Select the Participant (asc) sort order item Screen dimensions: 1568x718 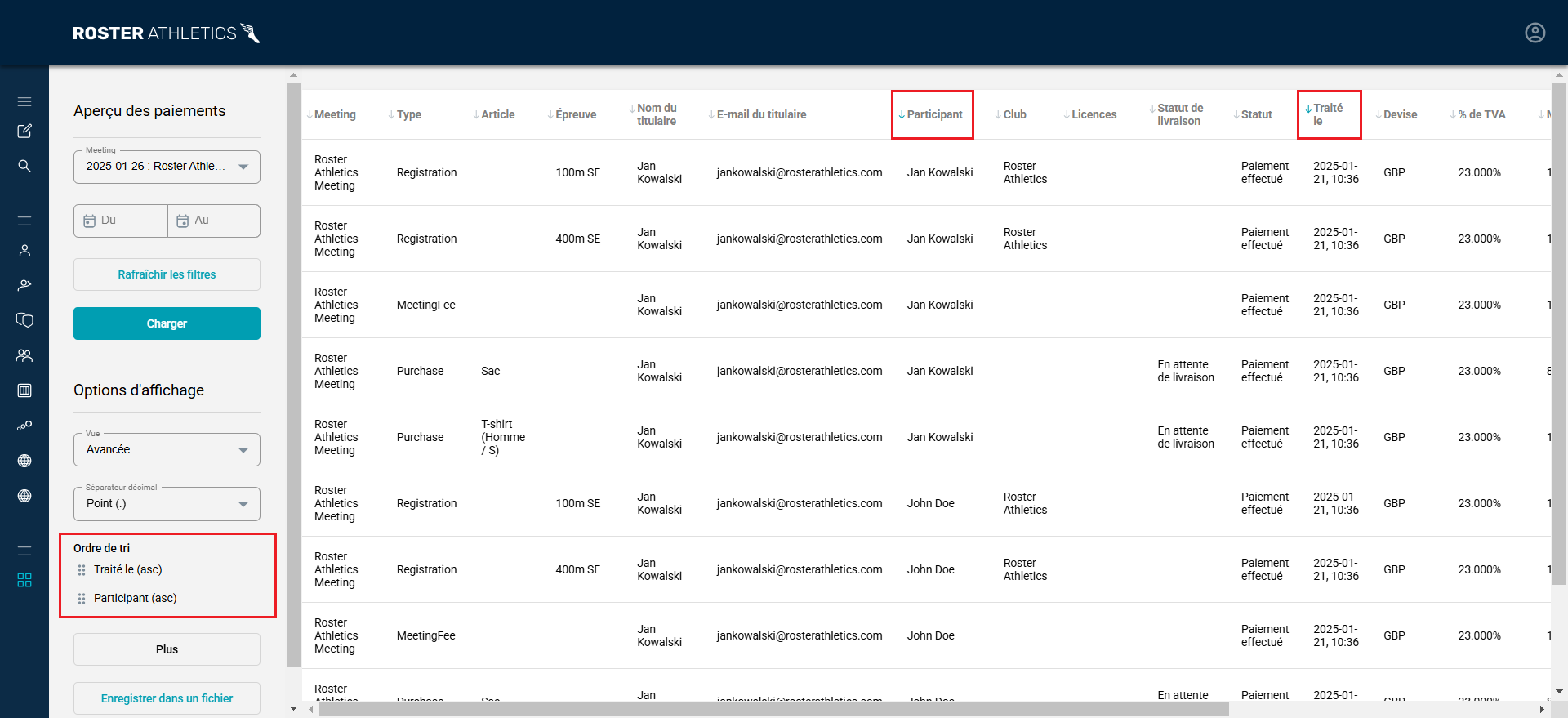[x=136, y=599]
